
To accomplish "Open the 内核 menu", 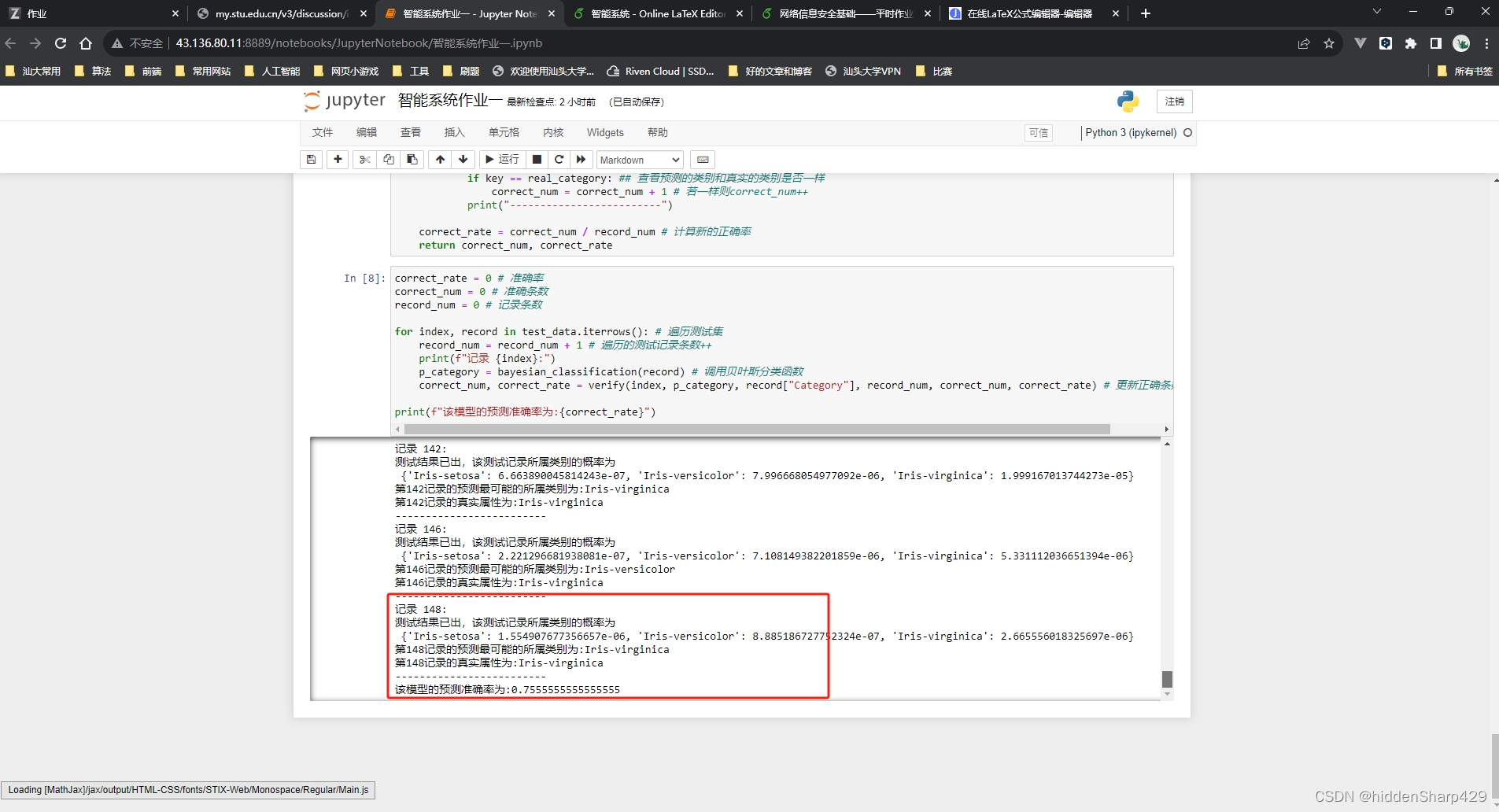I will [553, 132].
